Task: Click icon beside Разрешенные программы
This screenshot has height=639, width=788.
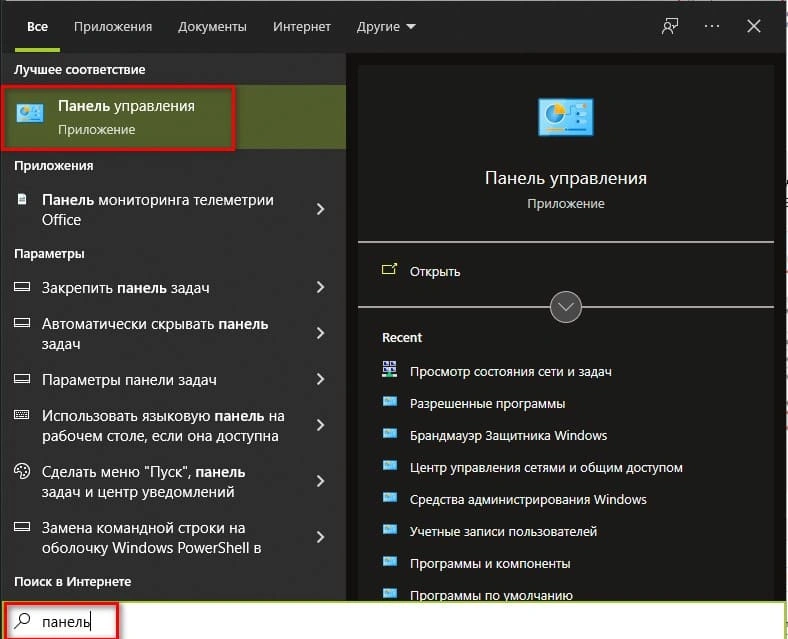Action: [390, 401]
